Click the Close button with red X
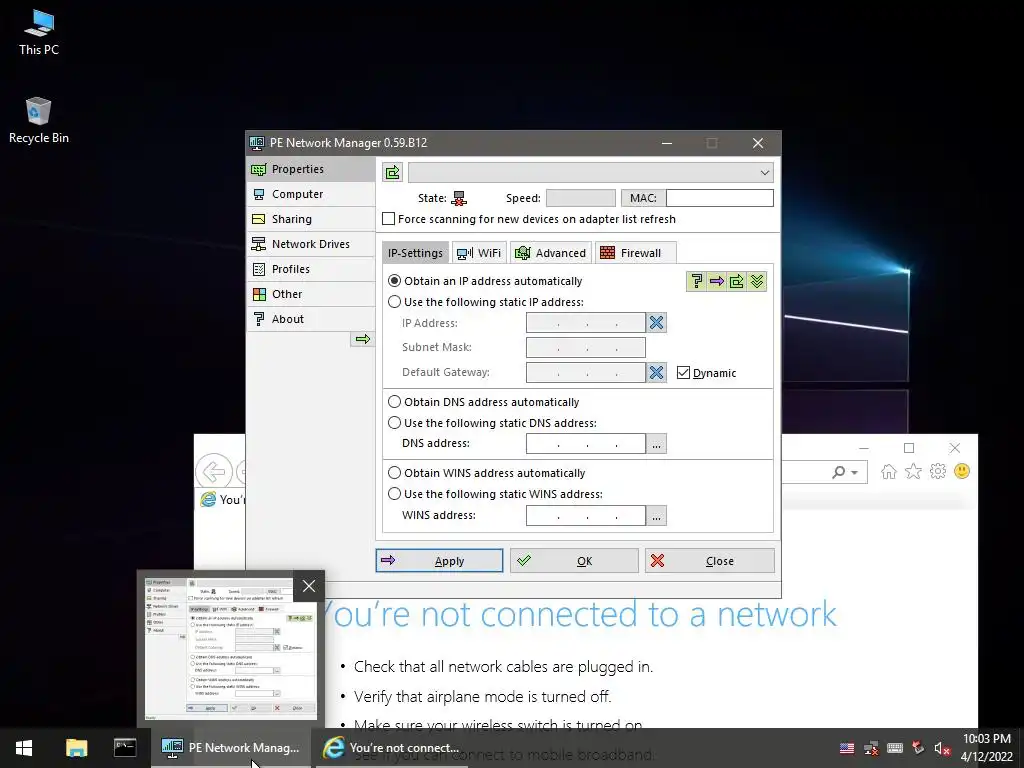The image size is (1024, 768). click(x=710, y=561)
